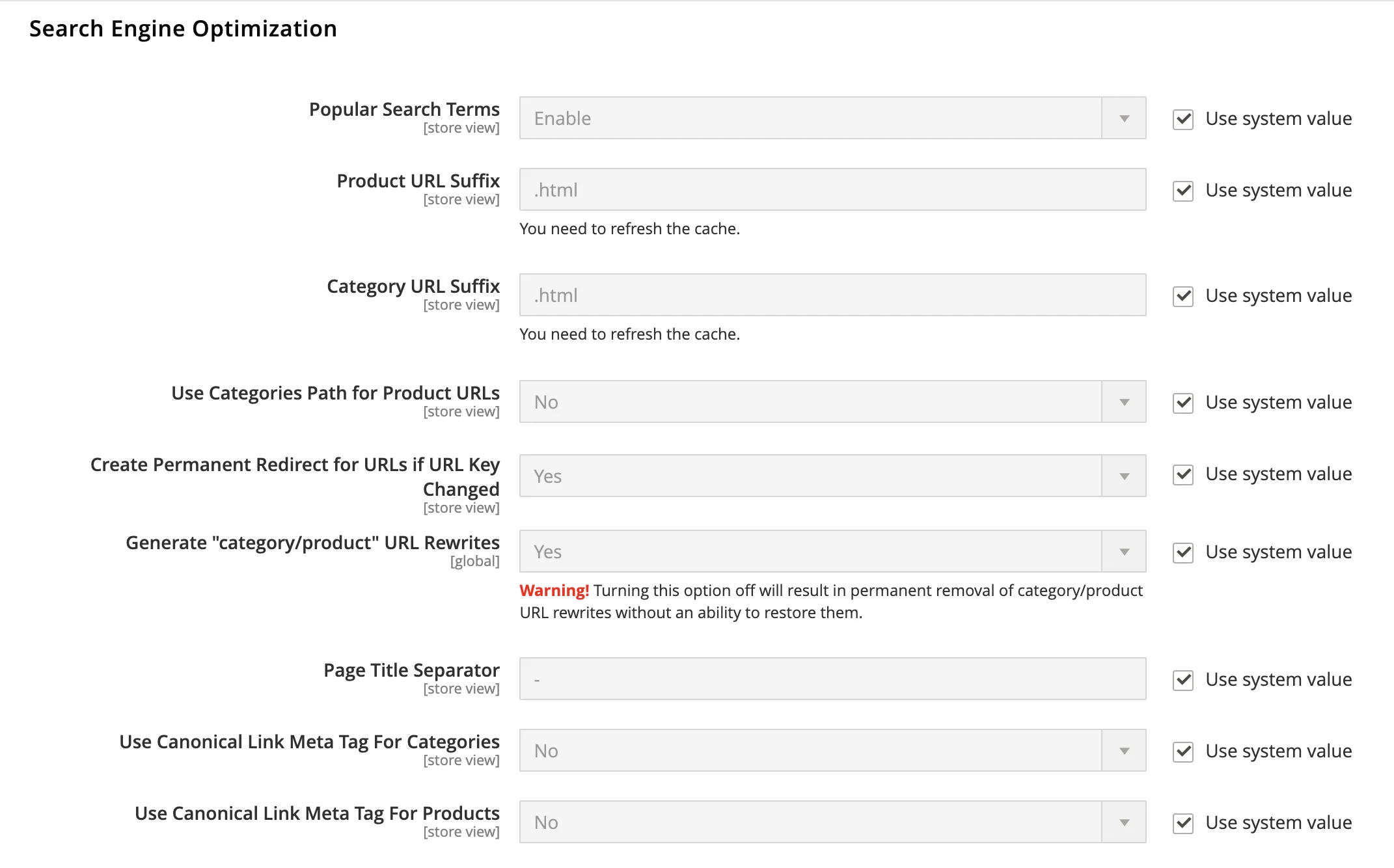This screenshot has height=868, width=1394.
Task: Toggle Page Title Separator system value checkbox
Action: point(1182,680)
